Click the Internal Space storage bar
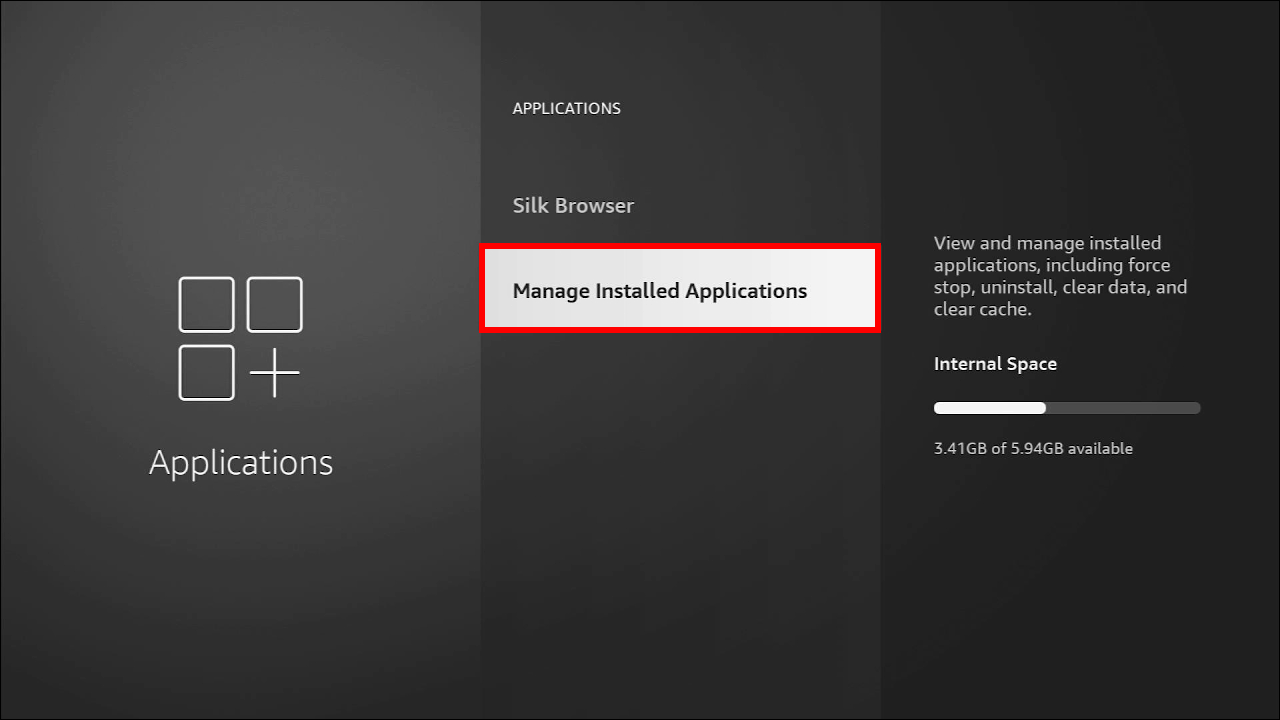The width and height of the screenshot is (1280, 720). tap(1067, 408)
